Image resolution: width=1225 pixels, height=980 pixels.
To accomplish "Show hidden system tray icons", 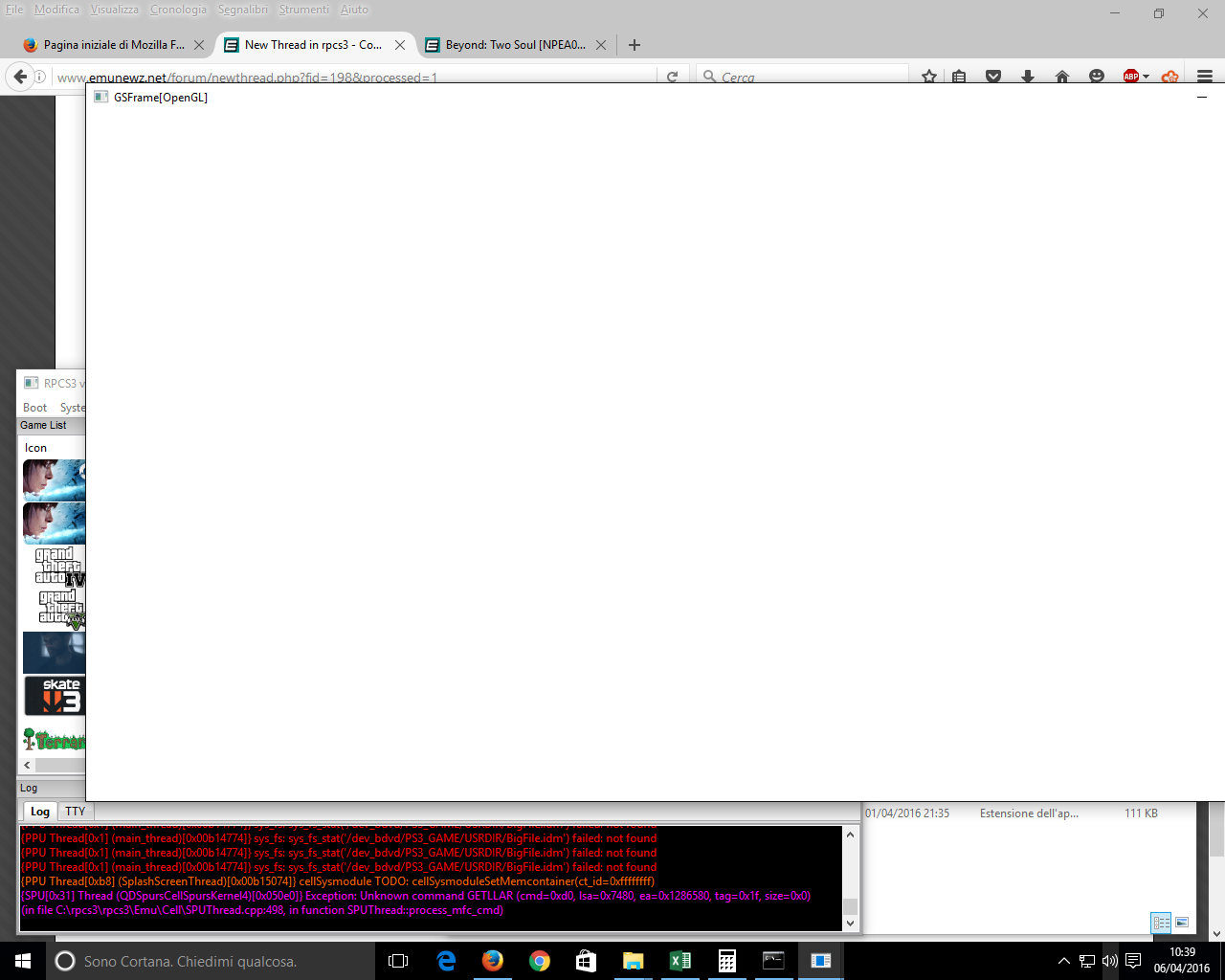I will [1063, 961].
